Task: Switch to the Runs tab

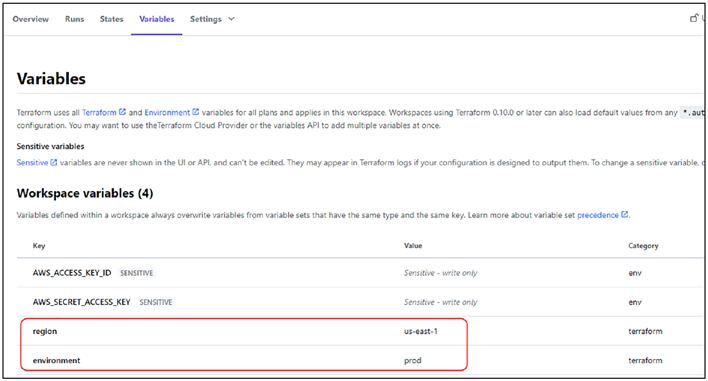Action: point(75,19)
